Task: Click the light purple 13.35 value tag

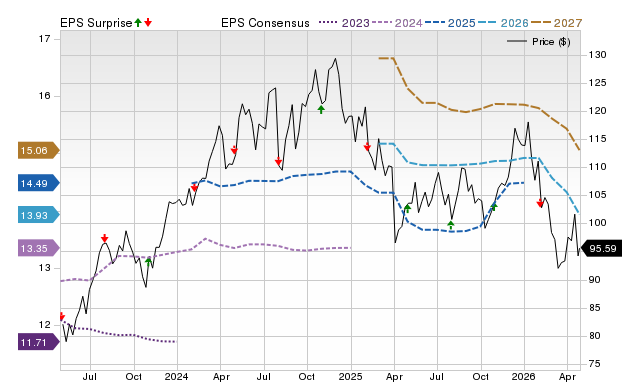Action: (39, 248)
